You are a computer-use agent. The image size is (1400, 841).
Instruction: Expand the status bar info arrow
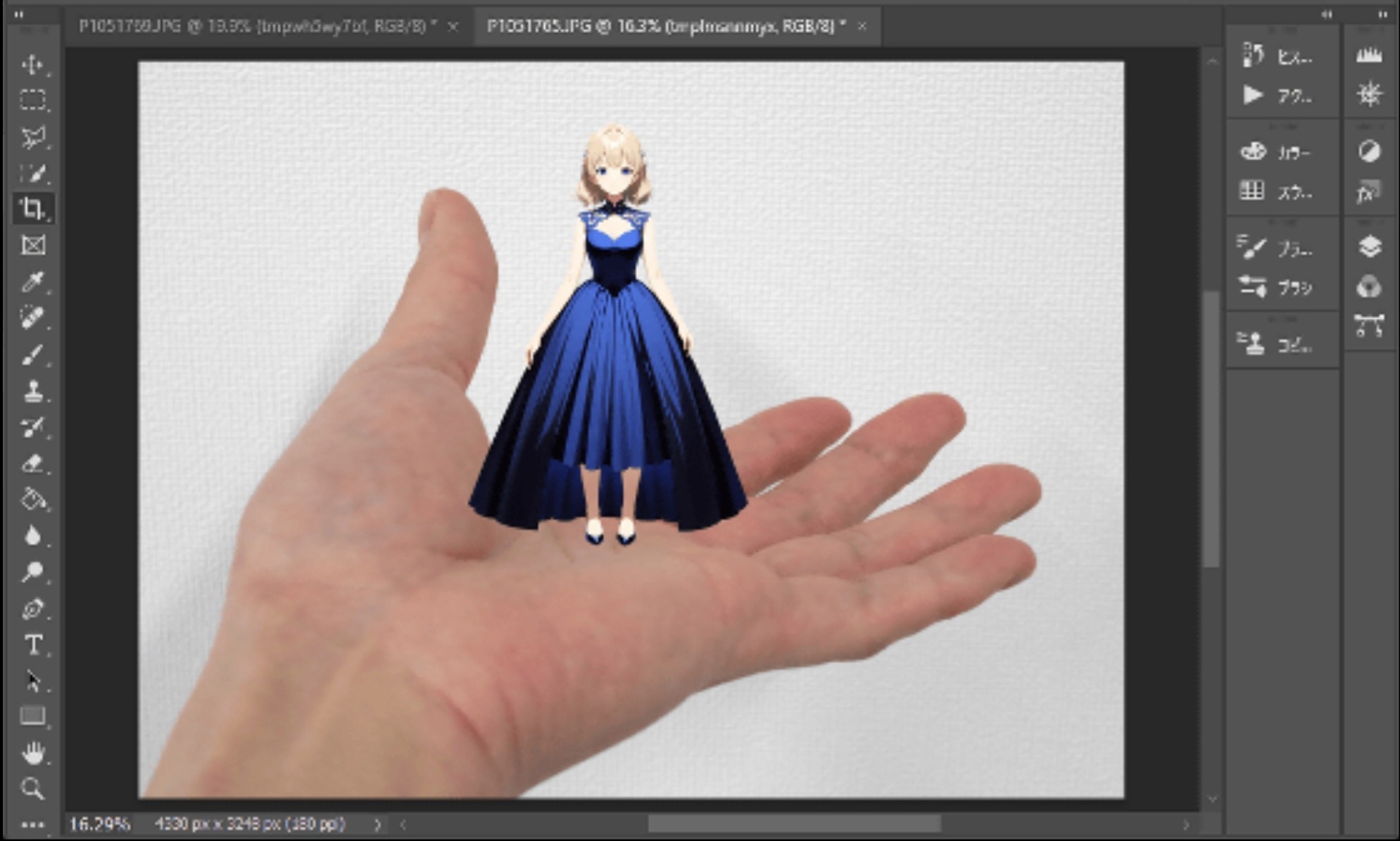378,824
